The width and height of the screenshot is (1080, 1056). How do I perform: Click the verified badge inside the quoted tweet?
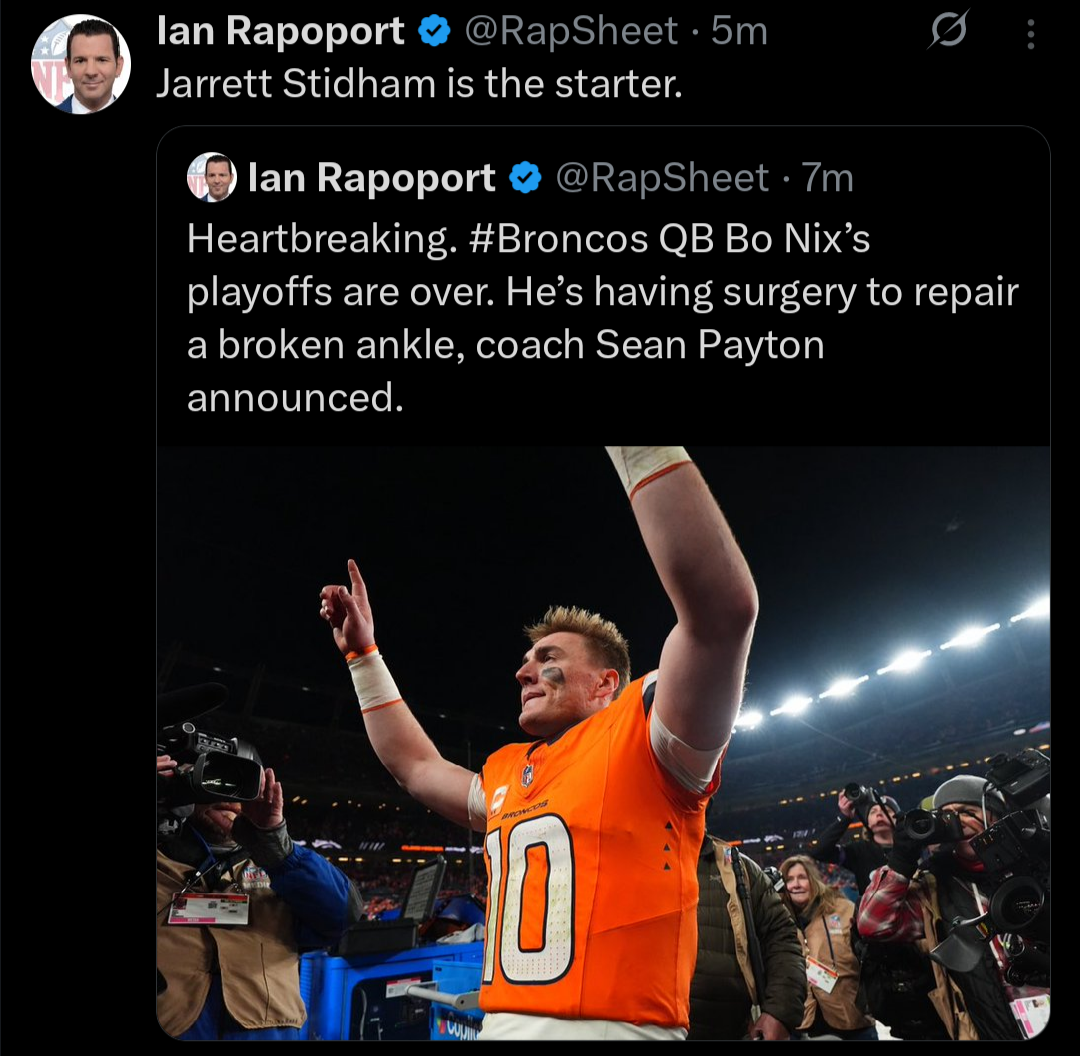[525, 179]
